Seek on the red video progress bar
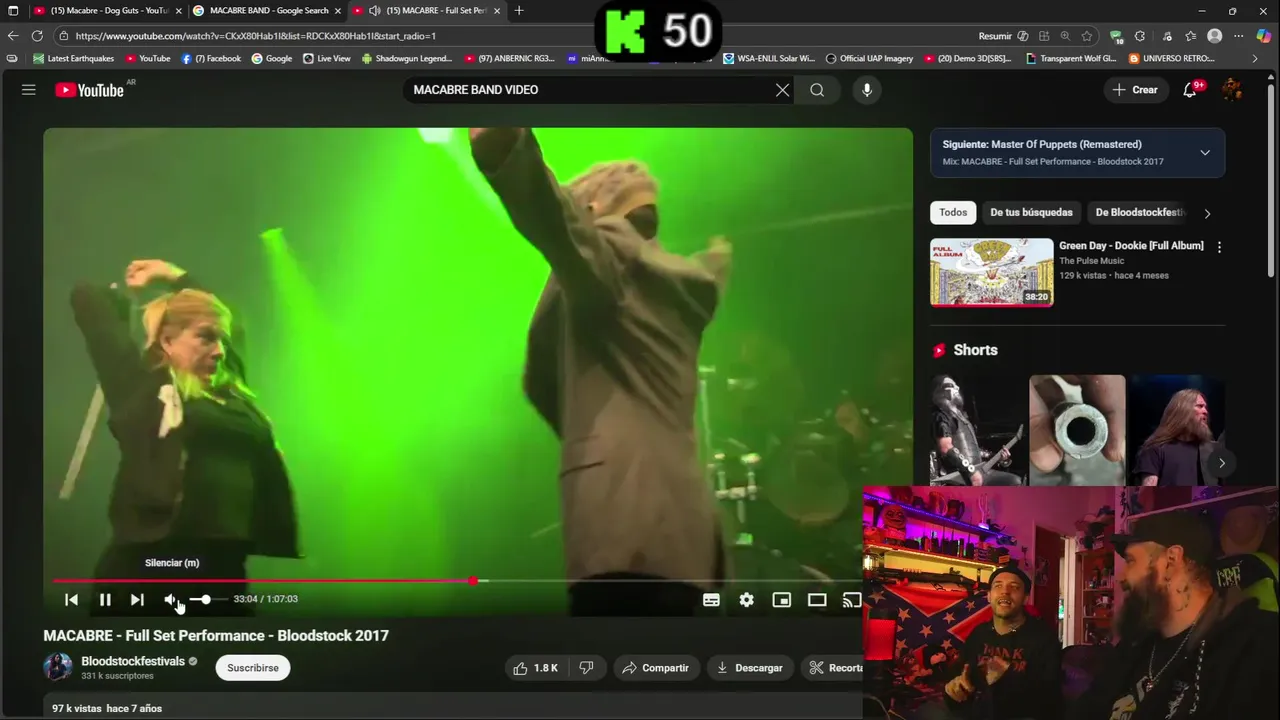 pyautogui.click(x=457, y=580)
